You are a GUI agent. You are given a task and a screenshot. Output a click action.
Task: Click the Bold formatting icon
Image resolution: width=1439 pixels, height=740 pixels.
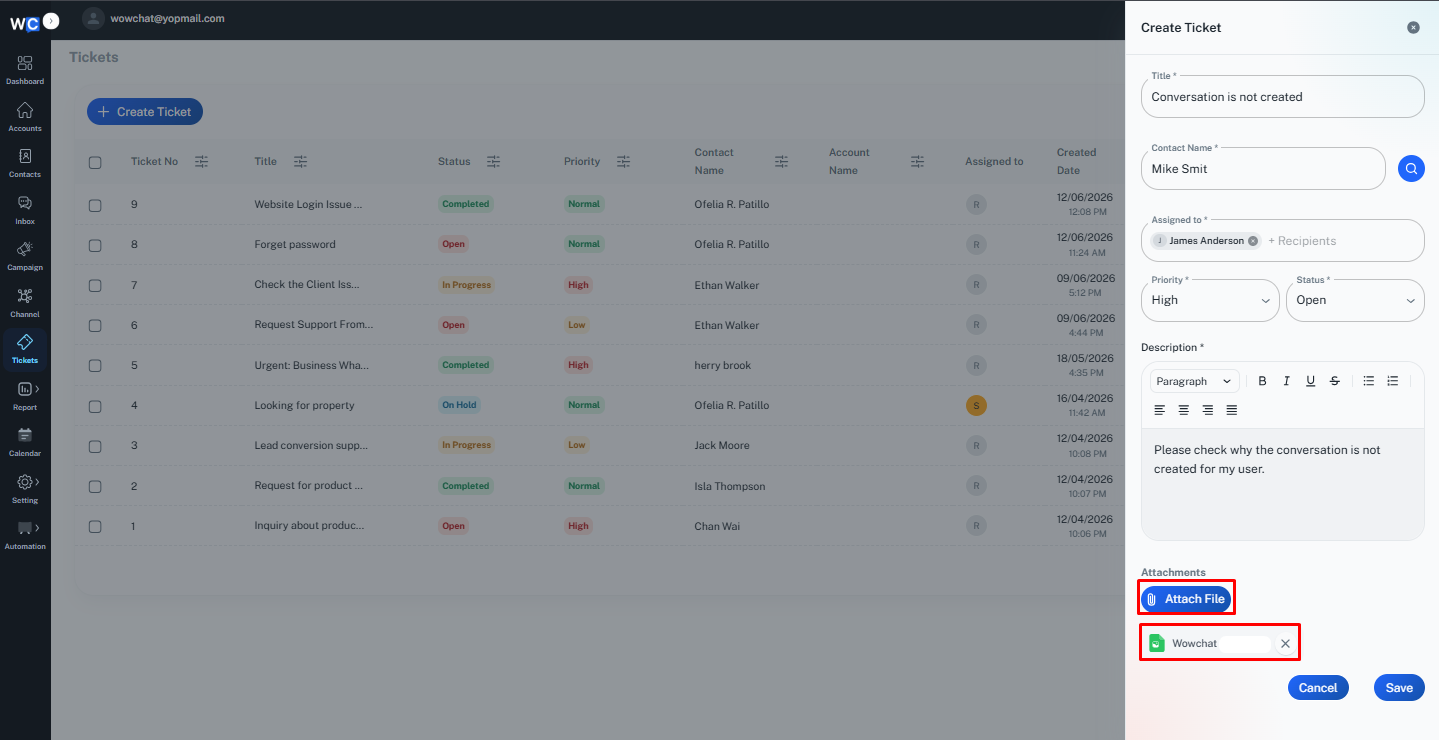pos(1262,381)
